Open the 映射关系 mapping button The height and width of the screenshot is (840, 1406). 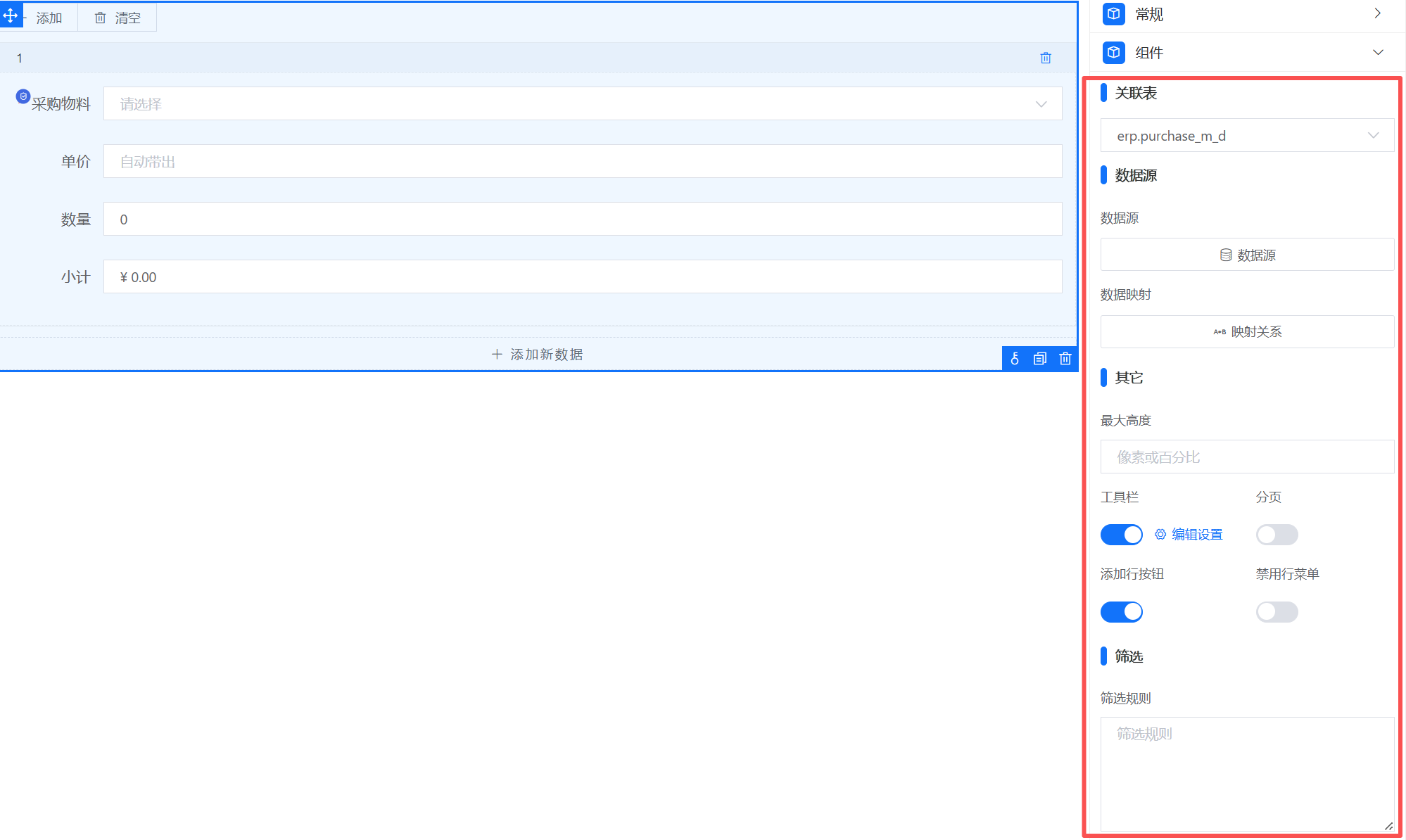point(1247,331)
